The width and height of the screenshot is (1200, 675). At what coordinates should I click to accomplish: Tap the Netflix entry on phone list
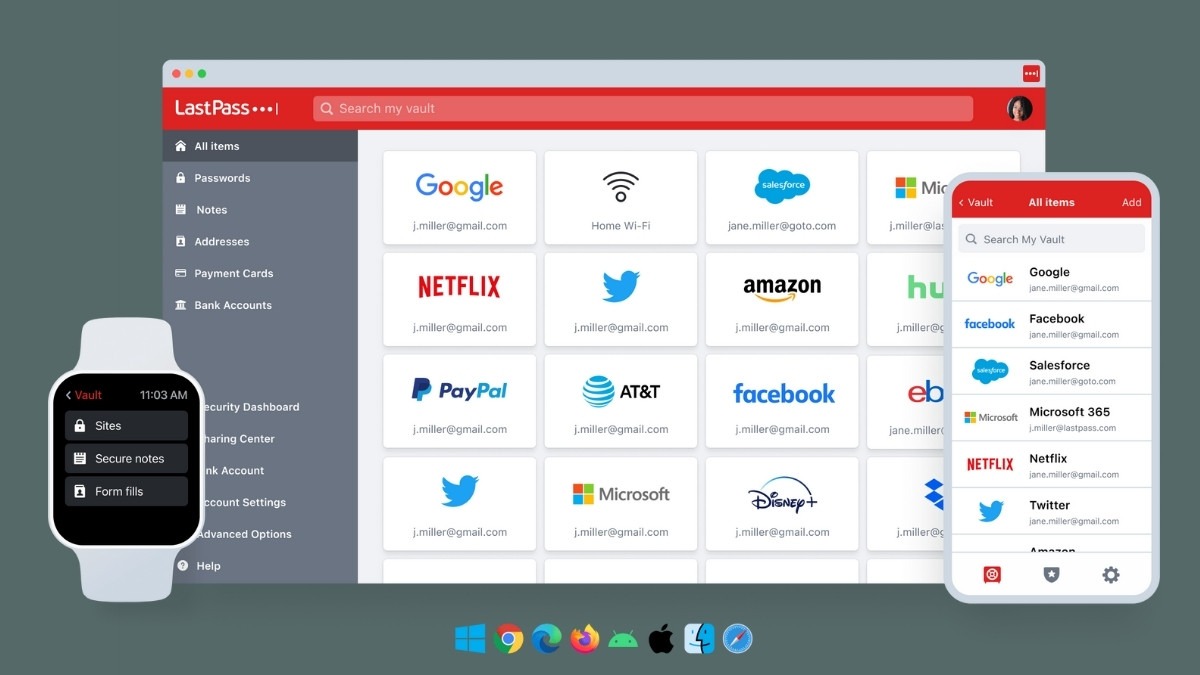[1051, 465]
